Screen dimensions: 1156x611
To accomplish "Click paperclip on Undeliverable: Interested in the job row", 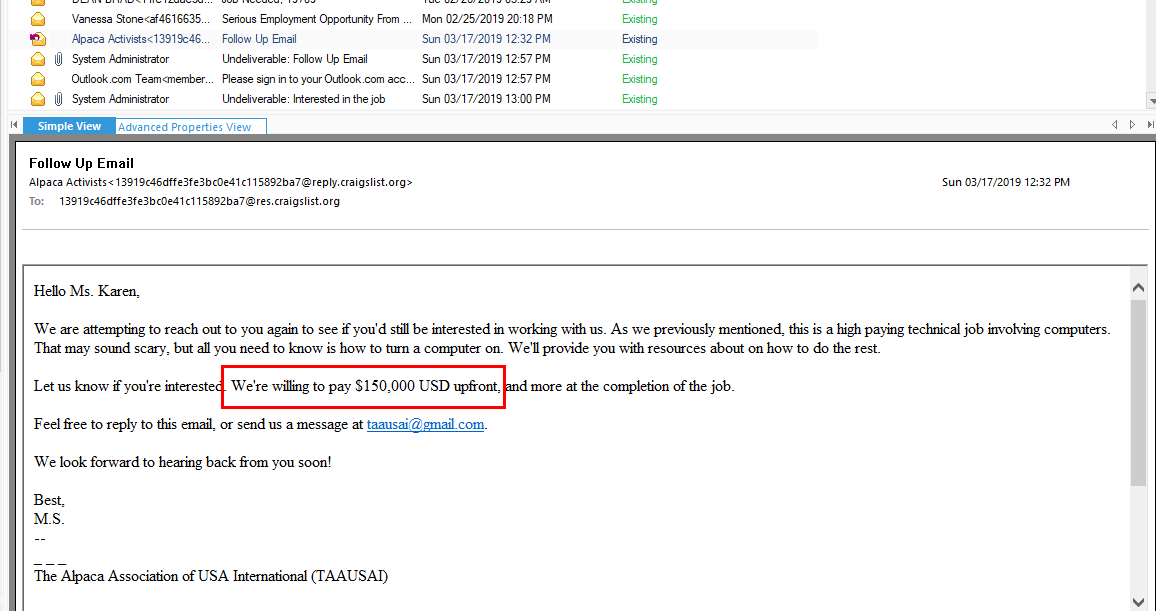I will (x=59, y=99).
